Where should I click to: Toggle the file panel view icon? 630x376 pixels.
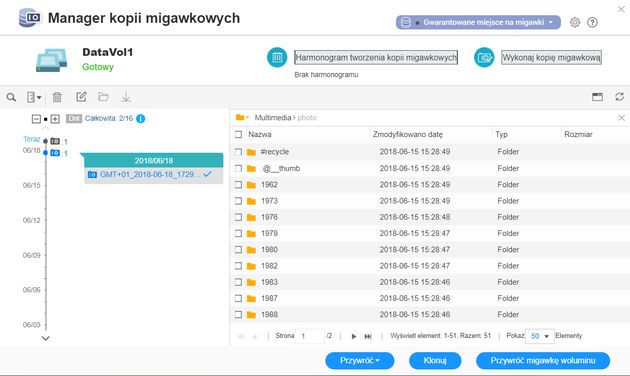click(x=597, y=97)
